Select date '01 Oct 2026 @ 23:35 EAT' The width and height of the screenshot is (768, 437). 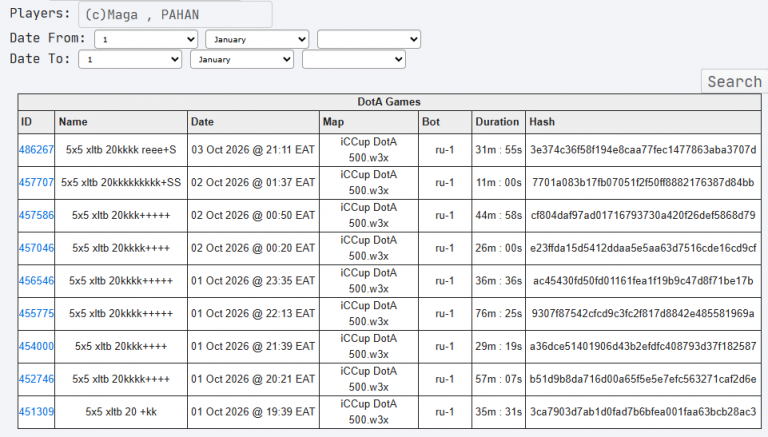point(253,281)
